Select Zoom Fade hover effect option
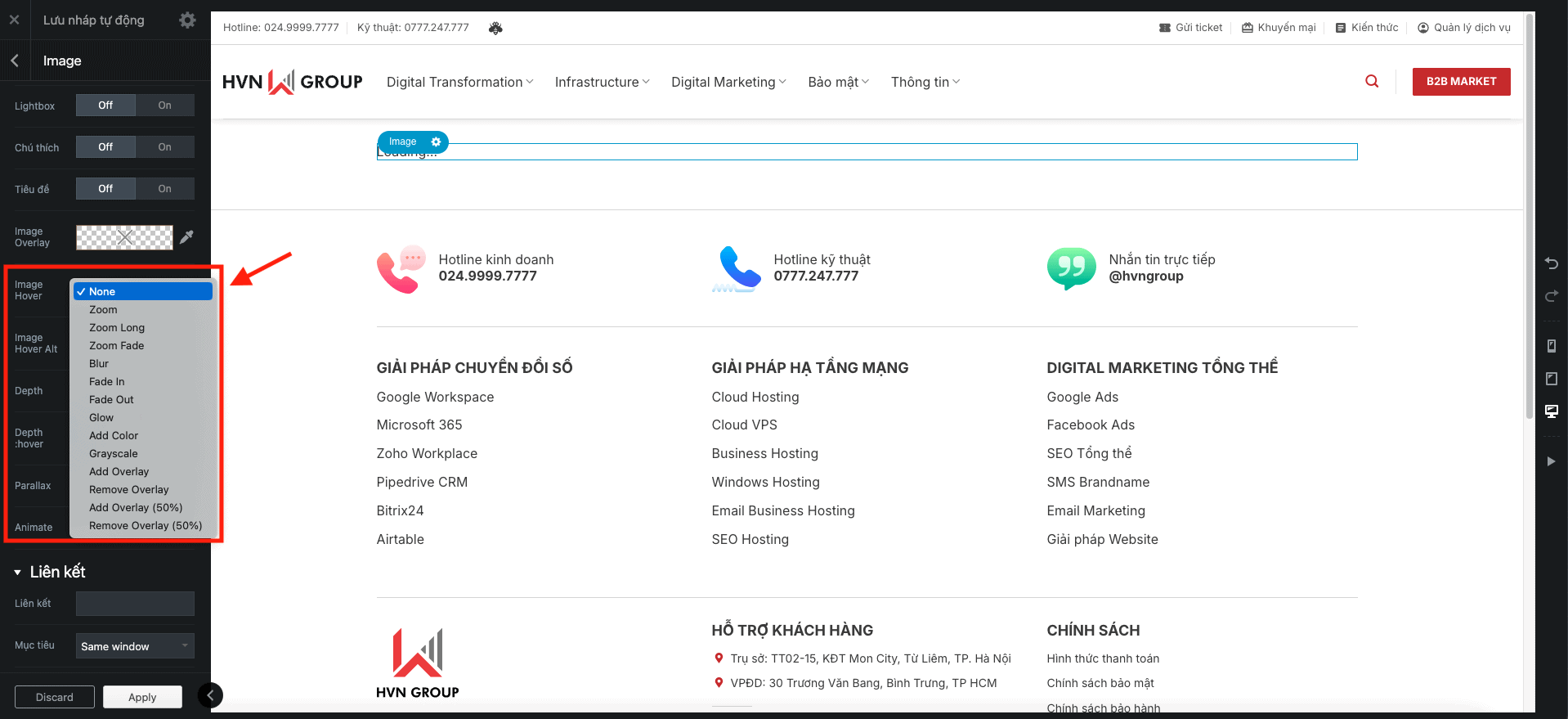 116,346
